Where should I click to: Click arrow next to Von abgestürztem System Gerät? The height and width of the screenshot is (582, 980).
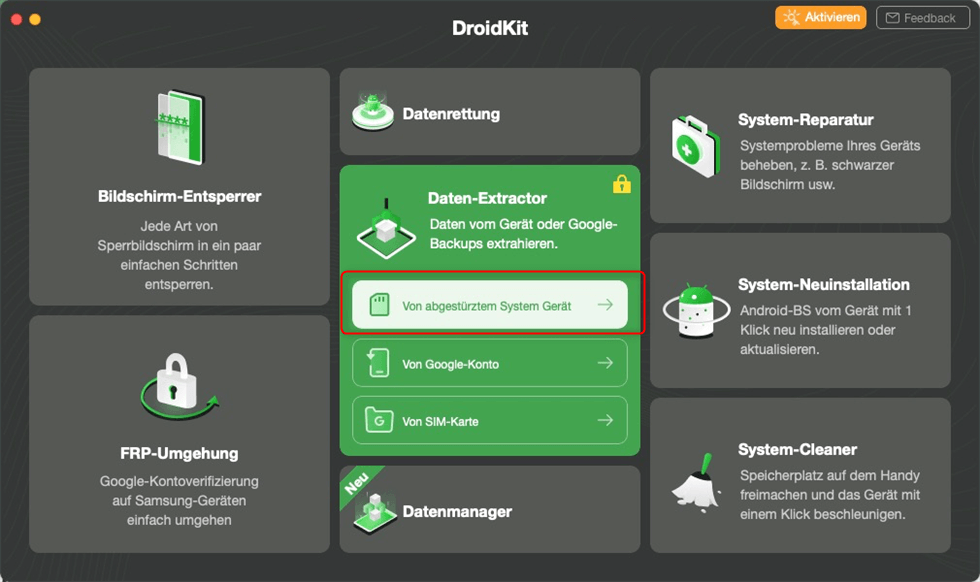605,304
